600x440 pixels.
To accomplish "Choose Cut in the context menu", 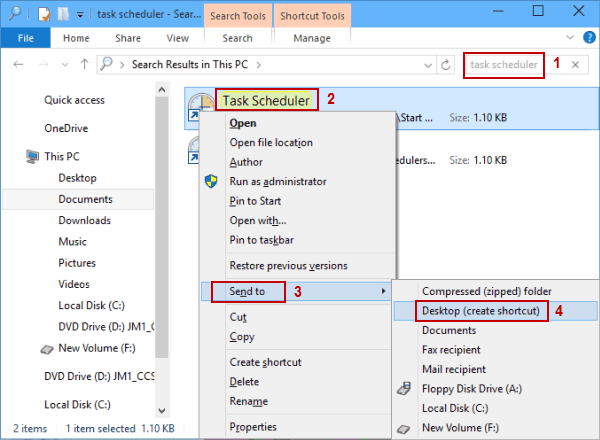I will [x=238, y=317].
